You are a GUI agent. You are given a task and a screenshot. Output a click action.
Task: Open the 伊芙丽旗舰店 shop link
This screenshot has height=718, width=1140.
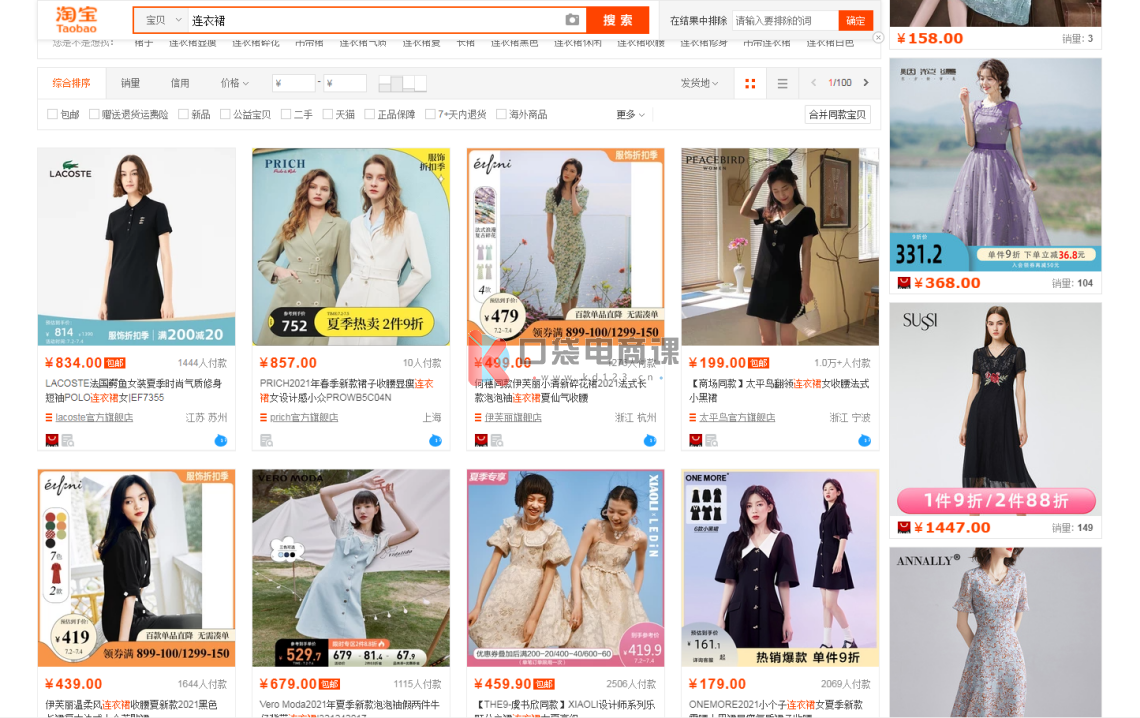tap(513, 418)
